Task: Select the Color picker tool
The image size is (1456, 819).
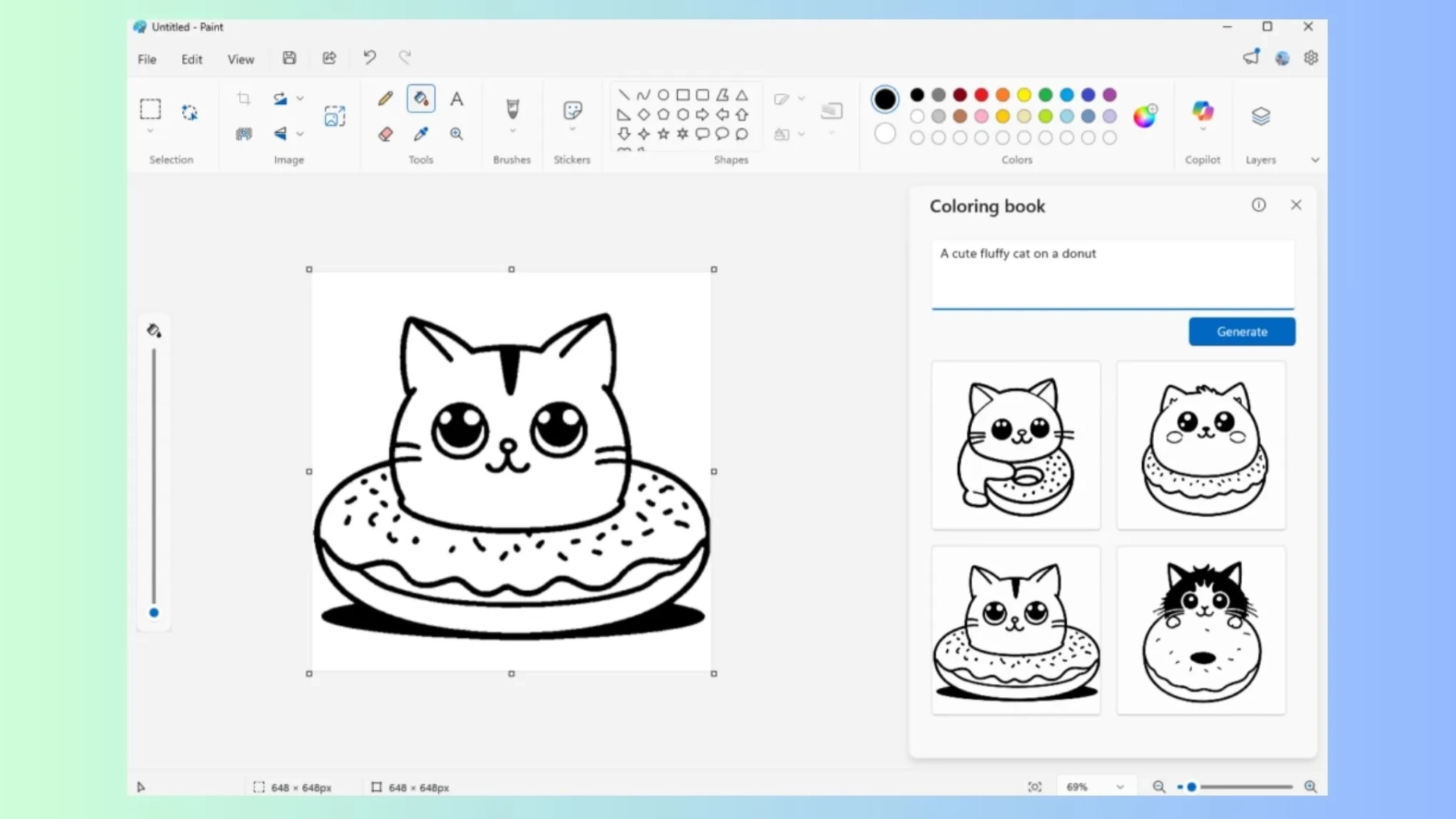Action: click(421, 133)
